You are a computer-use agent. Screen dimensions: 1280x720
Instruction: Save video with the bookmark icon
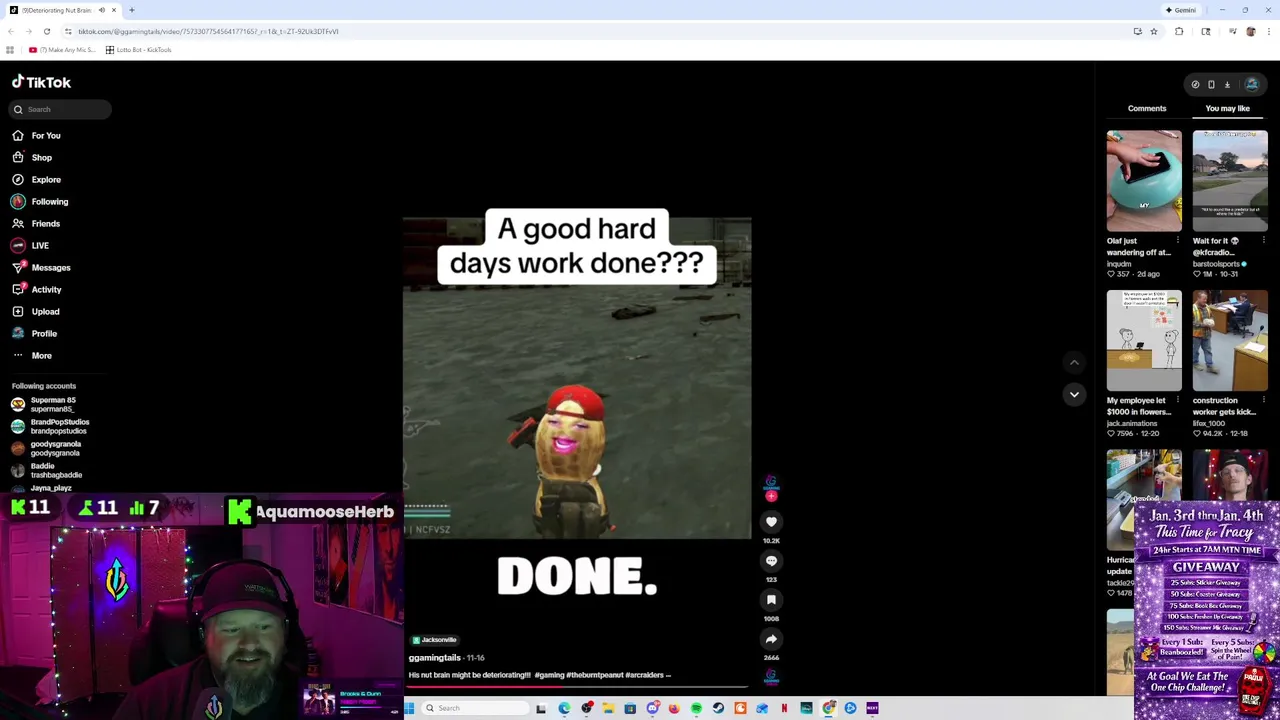(x=771, y=600)
